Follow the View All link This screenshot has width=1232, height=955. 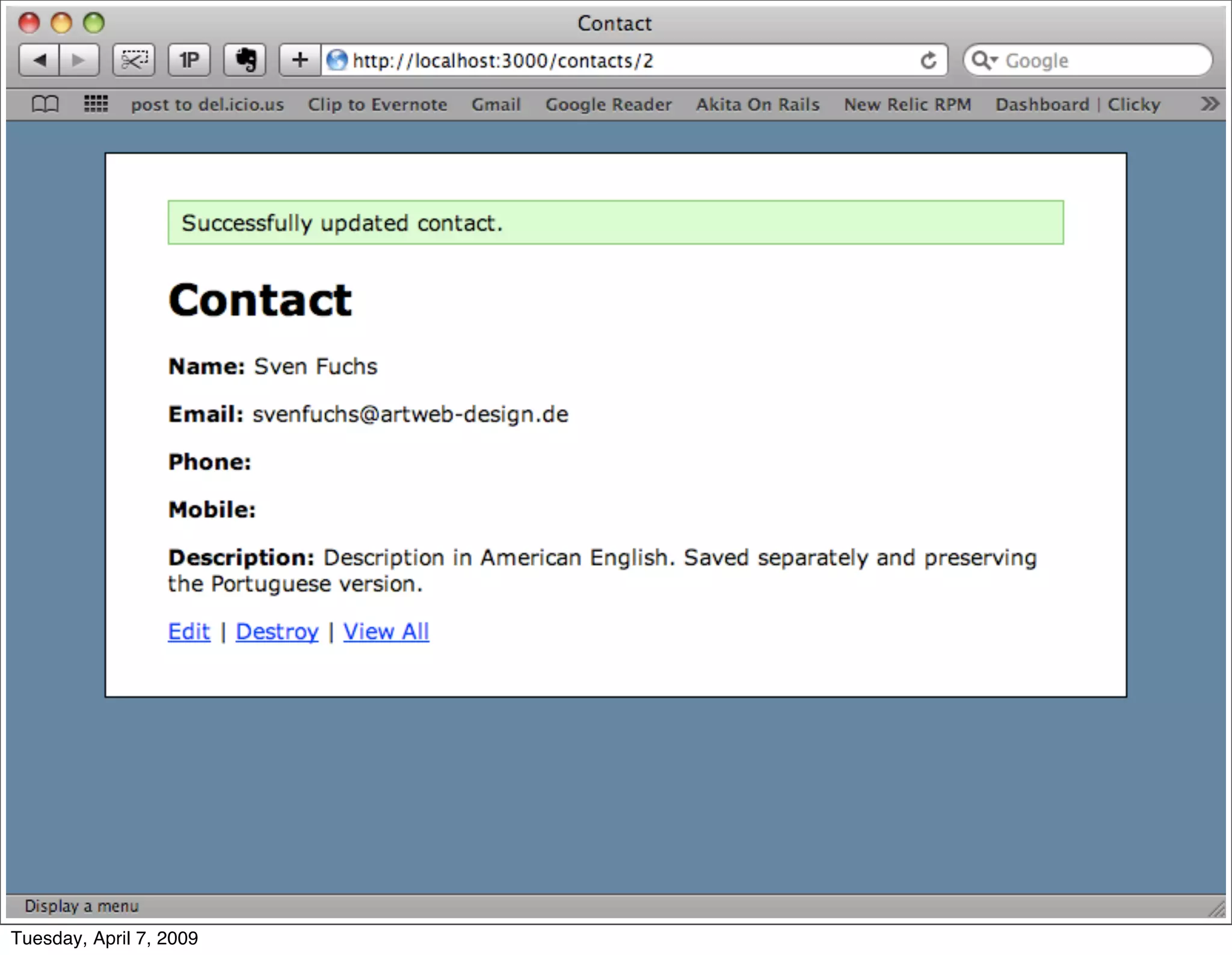point(386,631)
